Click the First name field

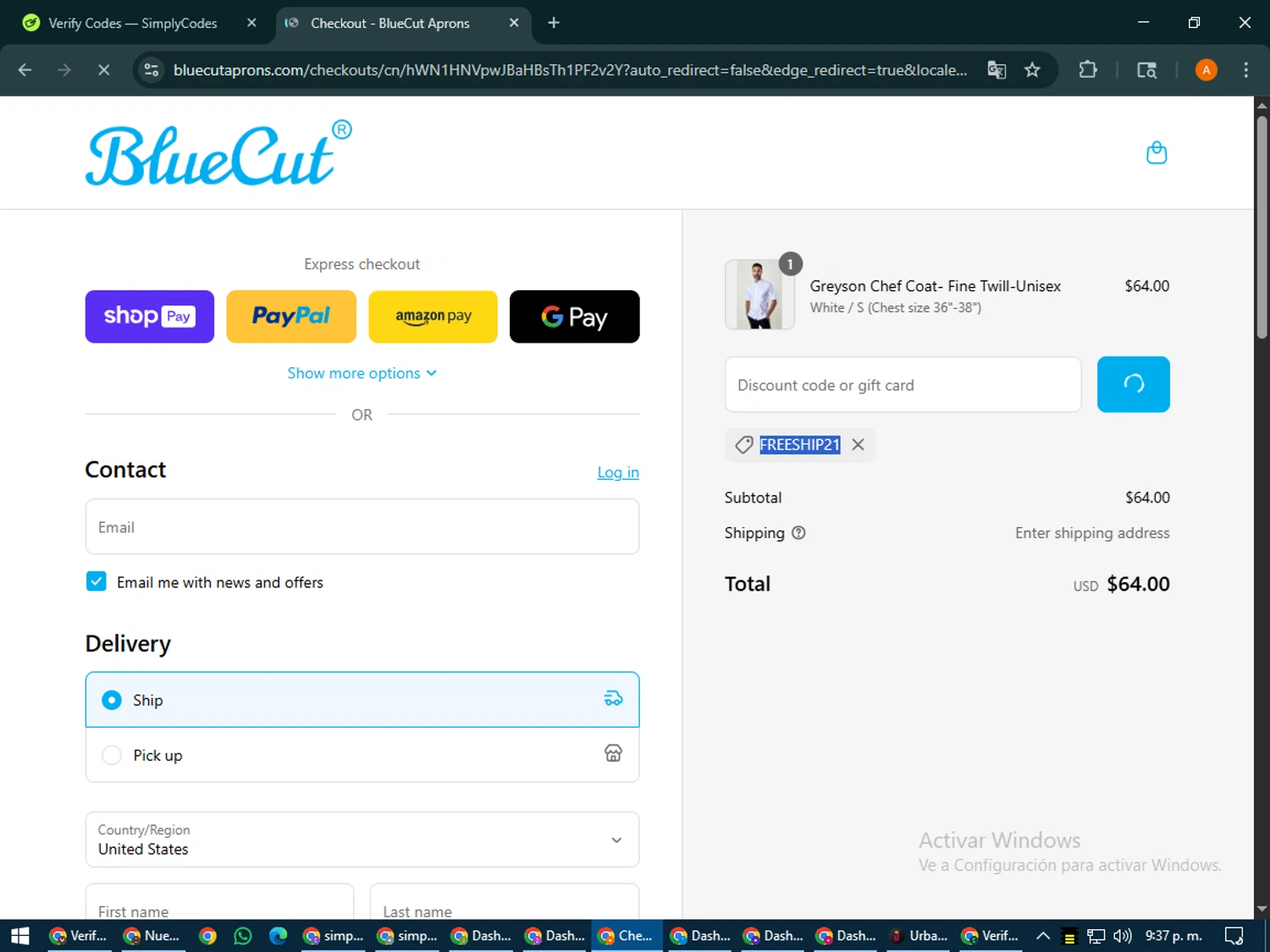(219, 902)
